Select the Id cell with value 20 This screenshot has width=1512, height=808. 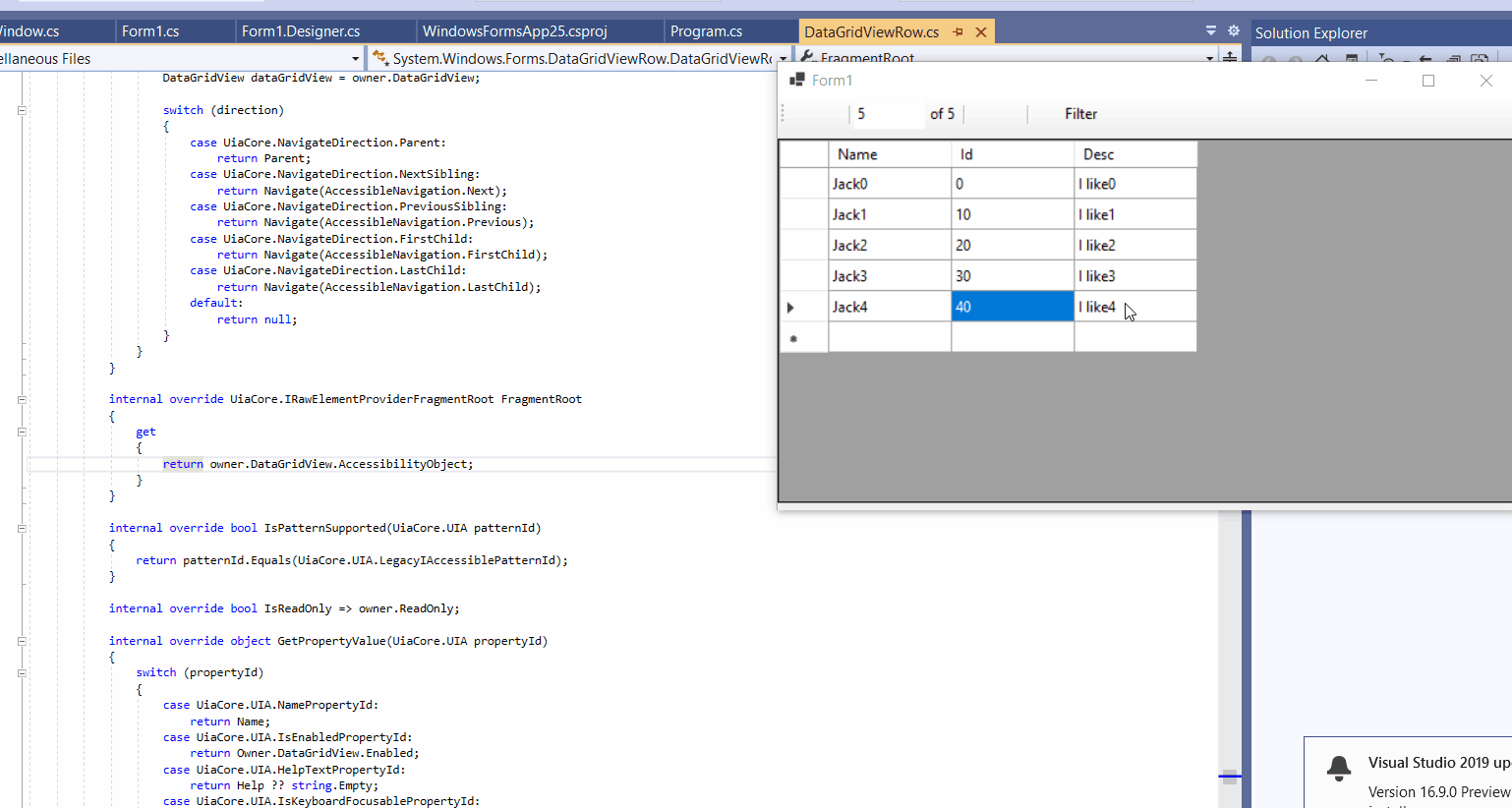point(1013,245)
